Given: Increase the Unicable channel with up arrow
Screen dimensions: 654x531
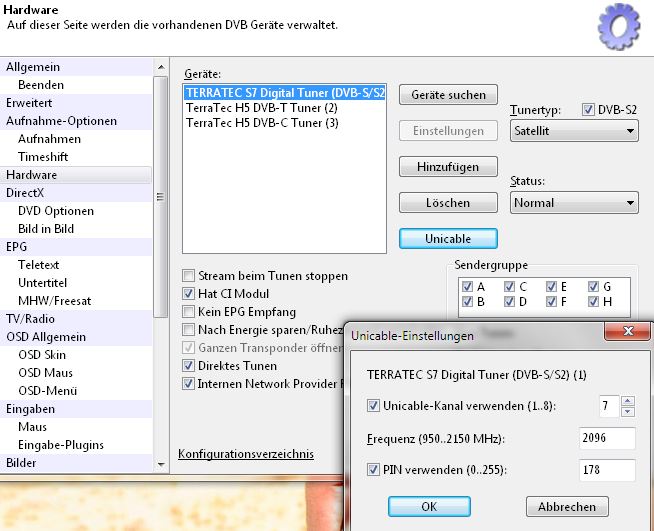Looking at the screenshot, I should pyautogui.click(x=627, y=401).
